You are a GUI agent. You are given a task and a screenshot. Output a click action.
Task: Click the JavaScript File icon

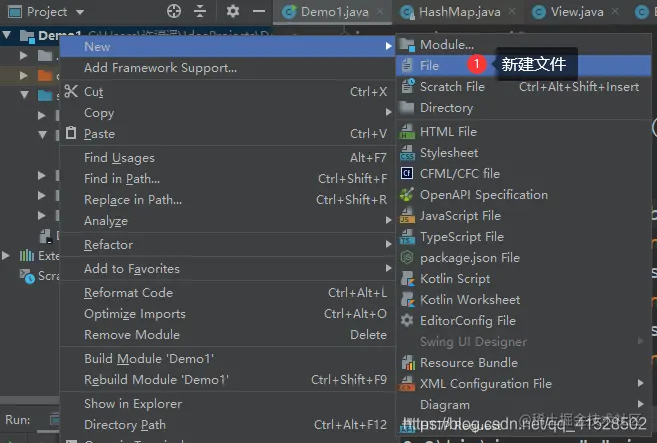(407, 215)
